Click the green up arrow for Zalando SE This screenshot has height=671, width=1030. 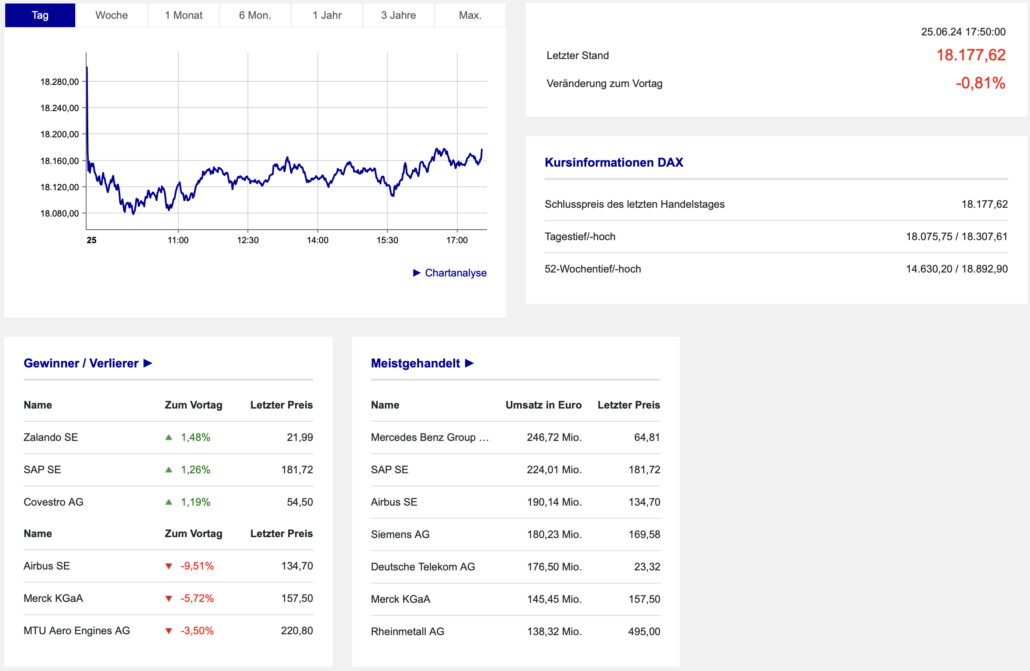pyautogui.click(x=169, y=437)
